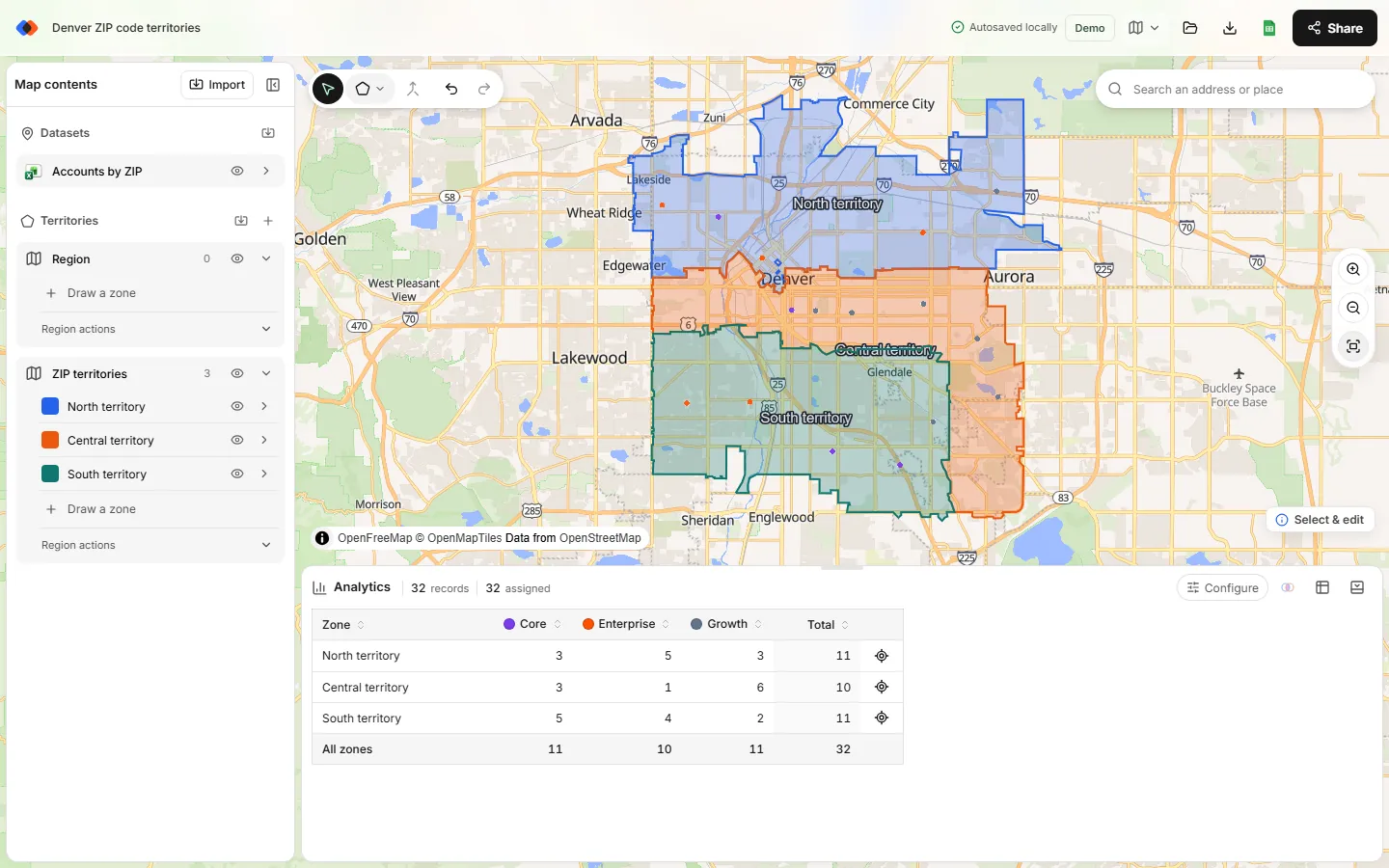Select the pointer selection tool

click(328, 89)
